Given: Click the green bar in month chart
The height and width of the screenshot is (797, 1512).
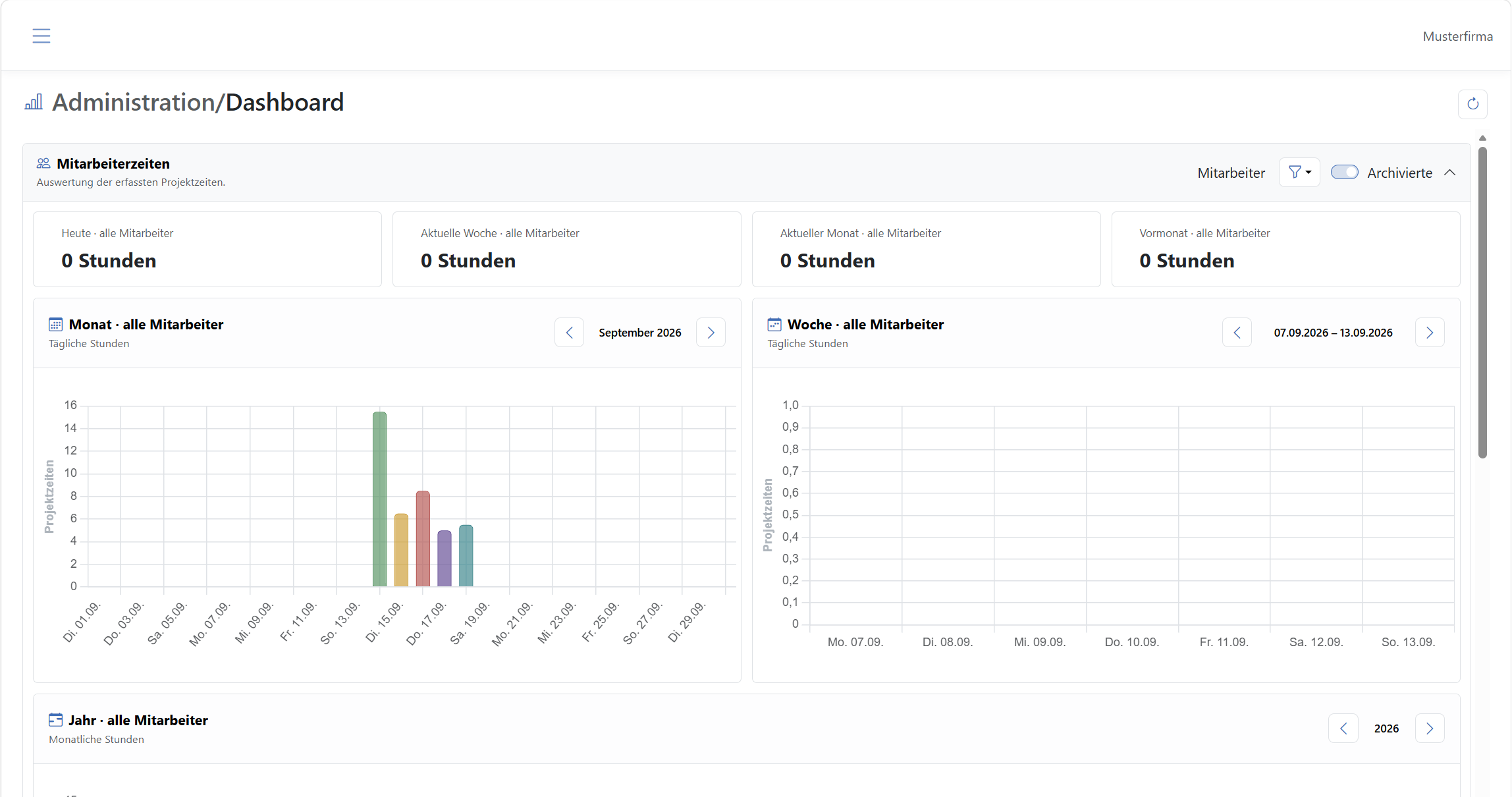Looking at the screenshot, I should click(379, 499).
